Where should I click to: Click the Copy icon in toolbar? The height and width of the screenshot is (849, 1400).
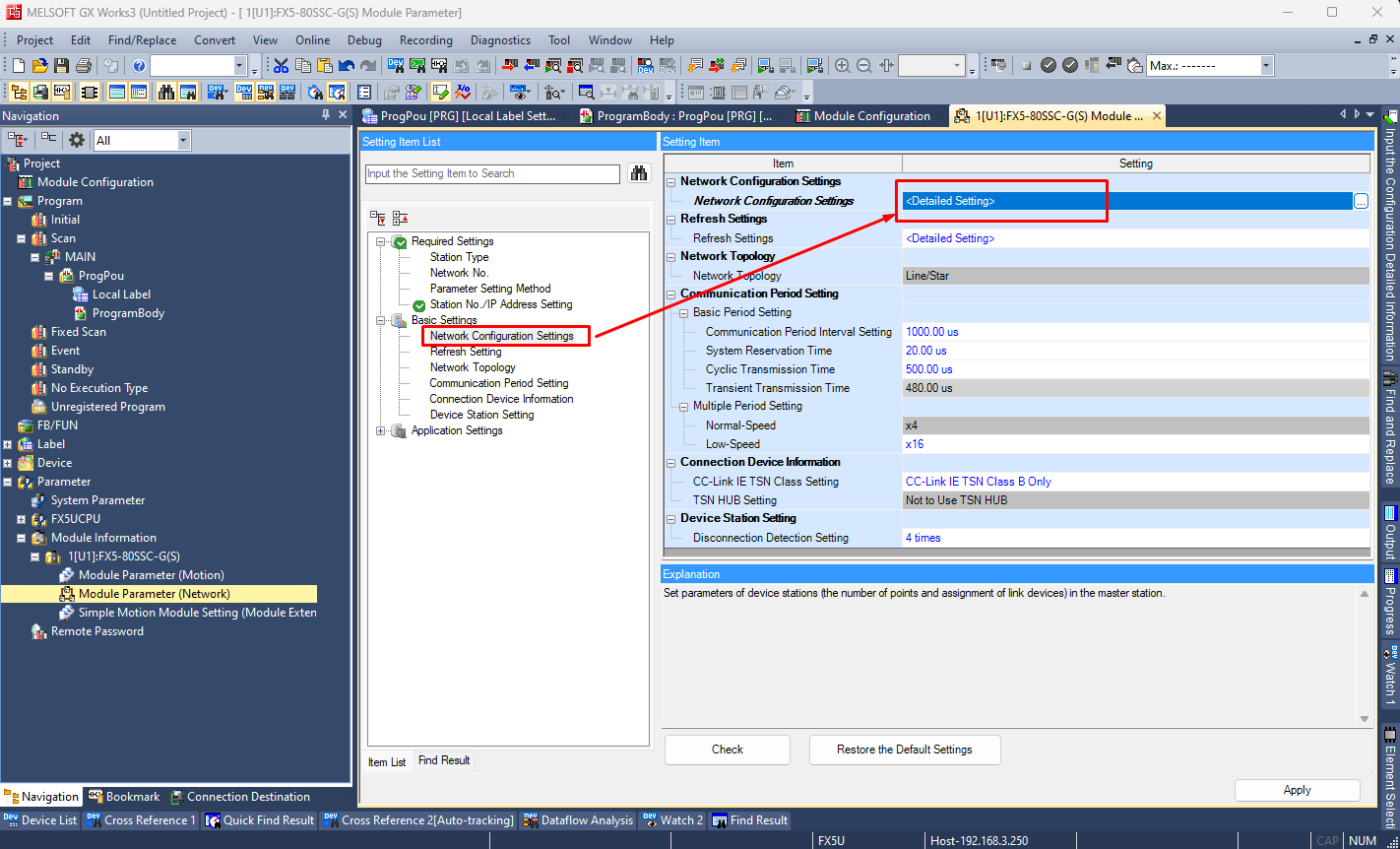pyautogui.click(x=302, y=66)
